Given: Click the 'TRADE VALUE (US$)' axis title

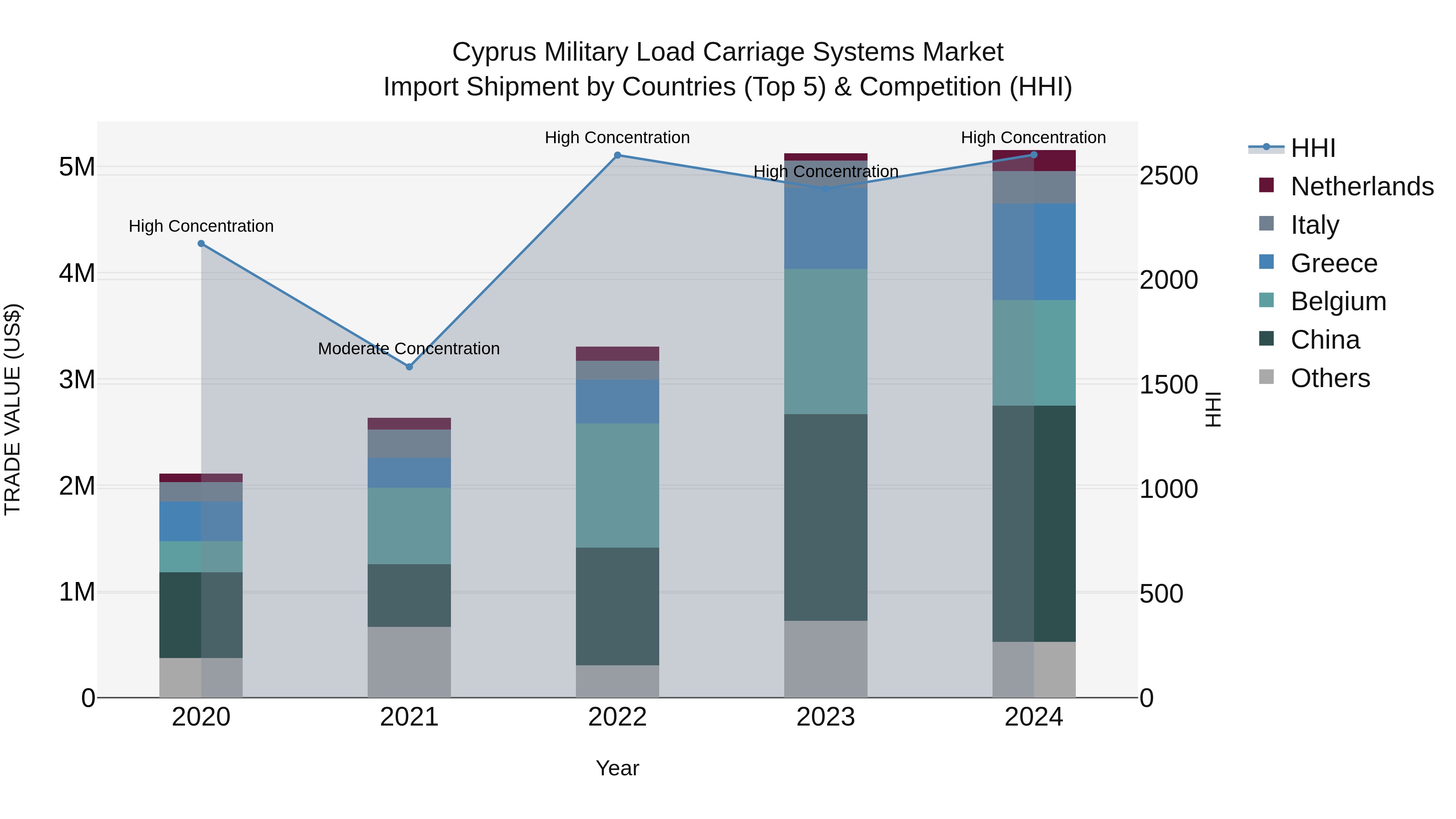Looking at the screenshot, I should tap(13, 409).
